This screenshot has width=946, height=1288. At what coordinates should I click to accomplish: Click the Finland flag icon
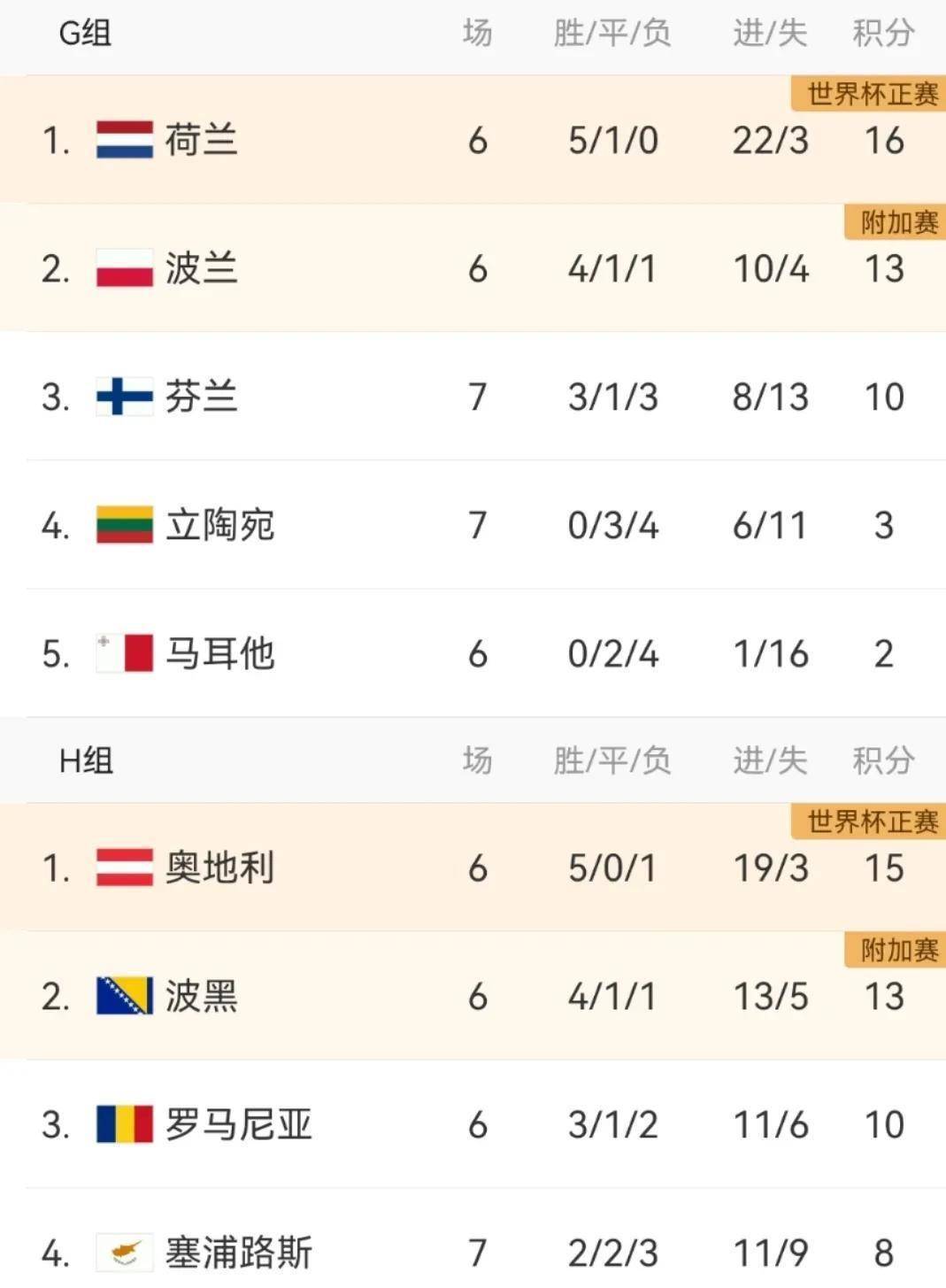[x=124, y=397]
